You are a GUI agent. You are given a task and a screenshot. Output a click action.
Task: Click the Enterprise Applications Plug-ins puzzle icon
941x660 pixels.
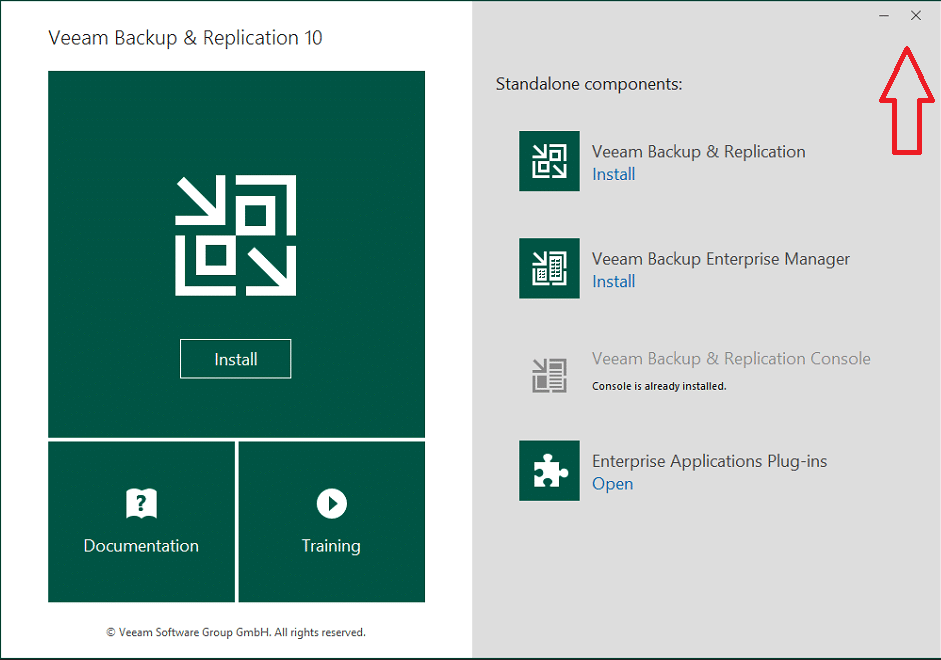point(549,470)
